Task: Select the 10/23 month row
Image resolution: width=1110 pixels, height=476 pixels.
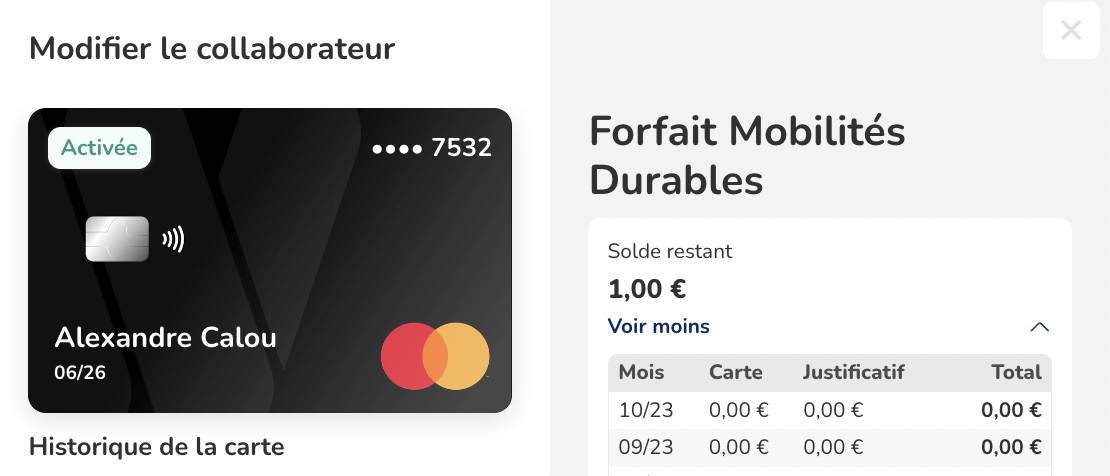Action: coord(642,409)
